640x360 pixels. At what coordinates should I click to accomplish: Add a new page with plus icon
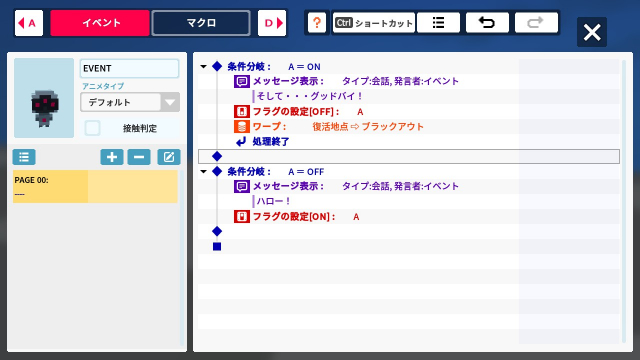click(112, 157)
